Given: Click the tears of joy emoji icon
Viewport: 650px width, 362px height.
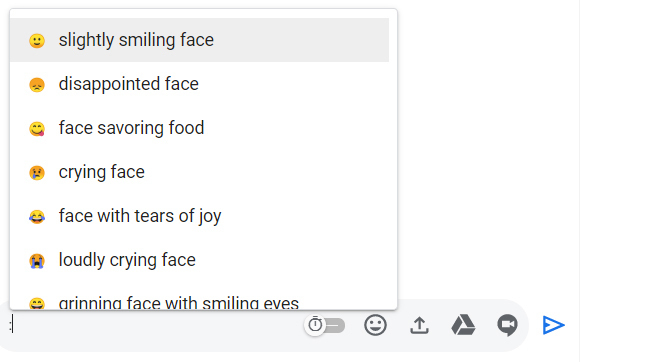Looking at the screenshot, I should [x=37, y=217].
